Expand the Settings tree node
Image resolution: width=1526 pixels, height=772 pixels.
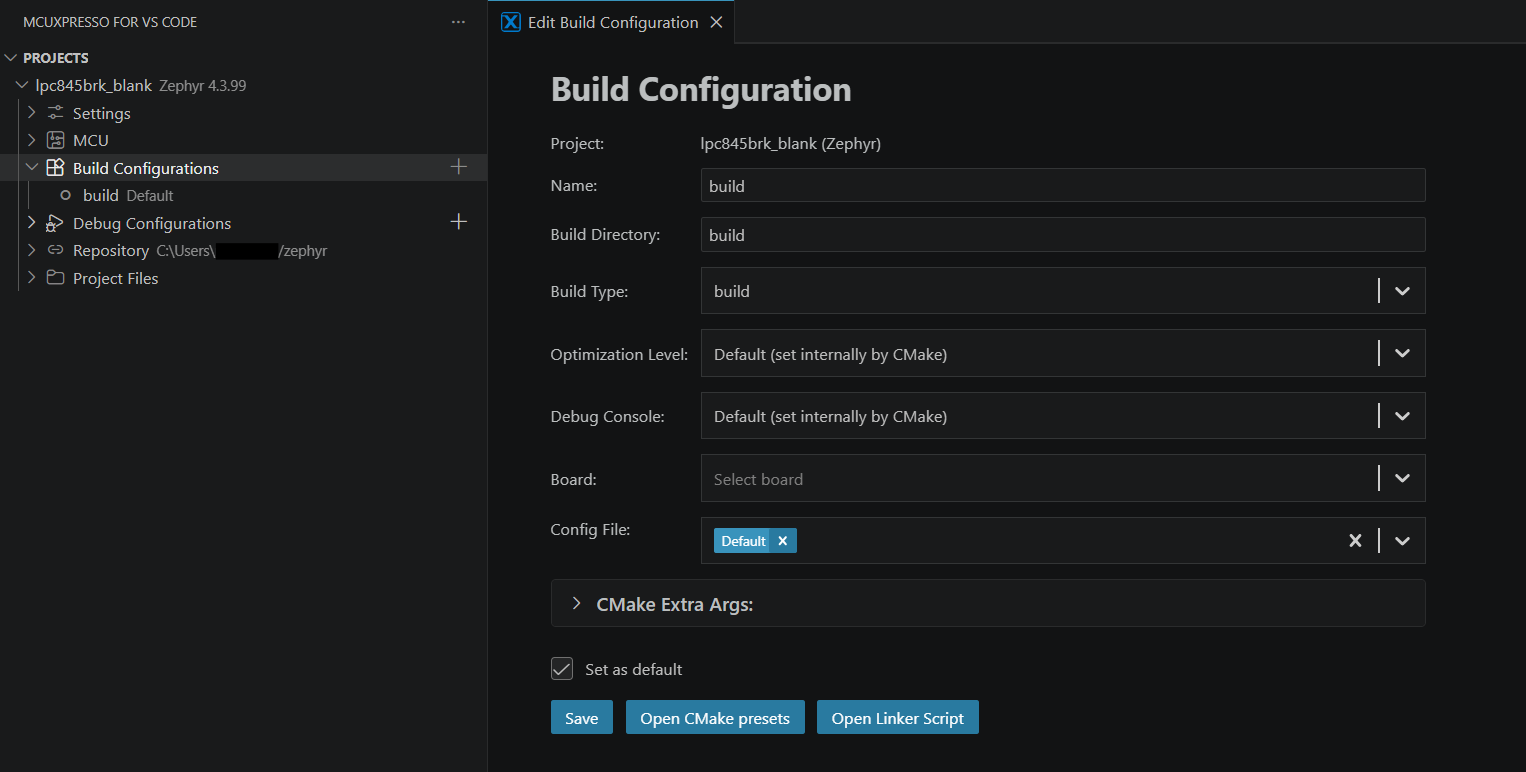point(32,113)
